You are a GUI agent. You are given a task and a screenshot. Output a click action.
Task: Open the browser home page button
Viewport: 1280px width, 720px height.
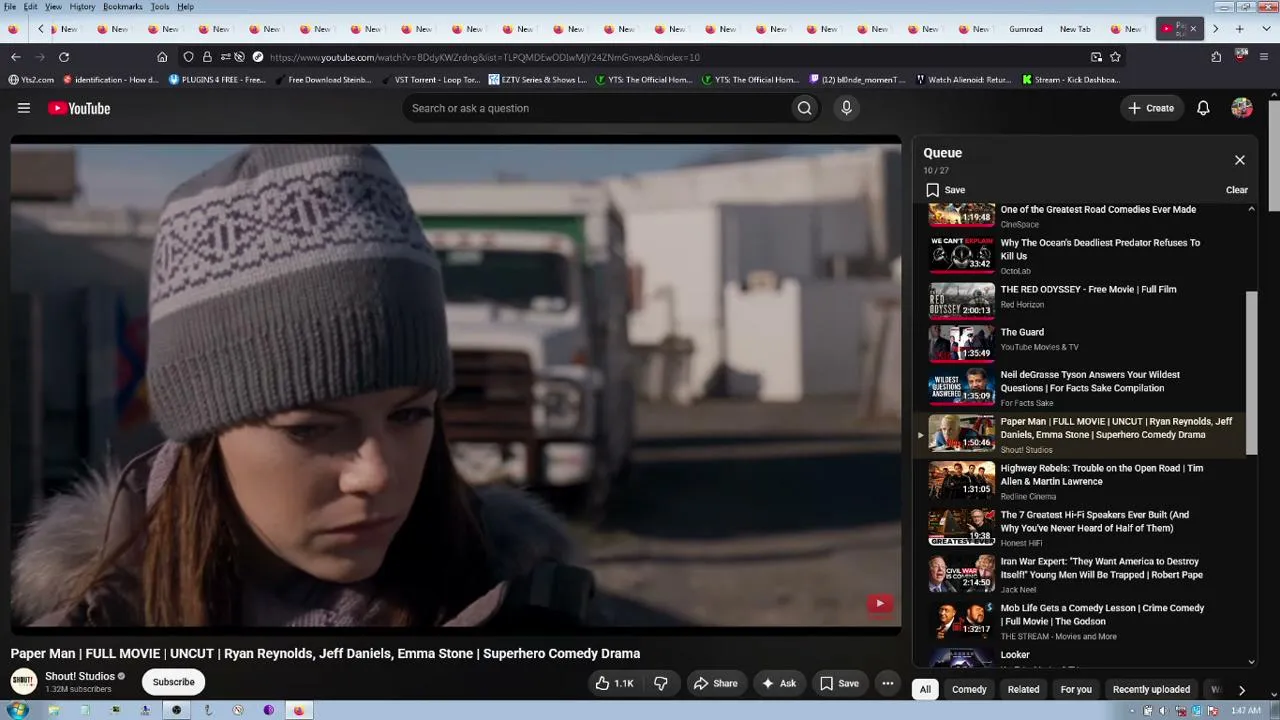tap(162, 57)
